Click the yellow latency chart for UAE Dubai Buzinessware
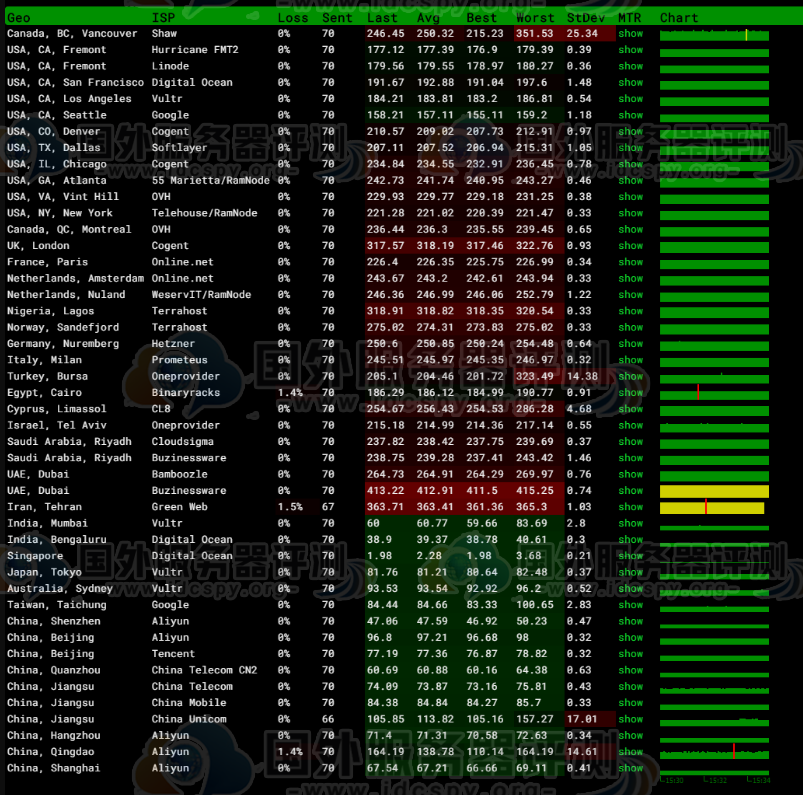Image resolution: width=803 pixels, height=795 pixels. [x=714, y=492]
